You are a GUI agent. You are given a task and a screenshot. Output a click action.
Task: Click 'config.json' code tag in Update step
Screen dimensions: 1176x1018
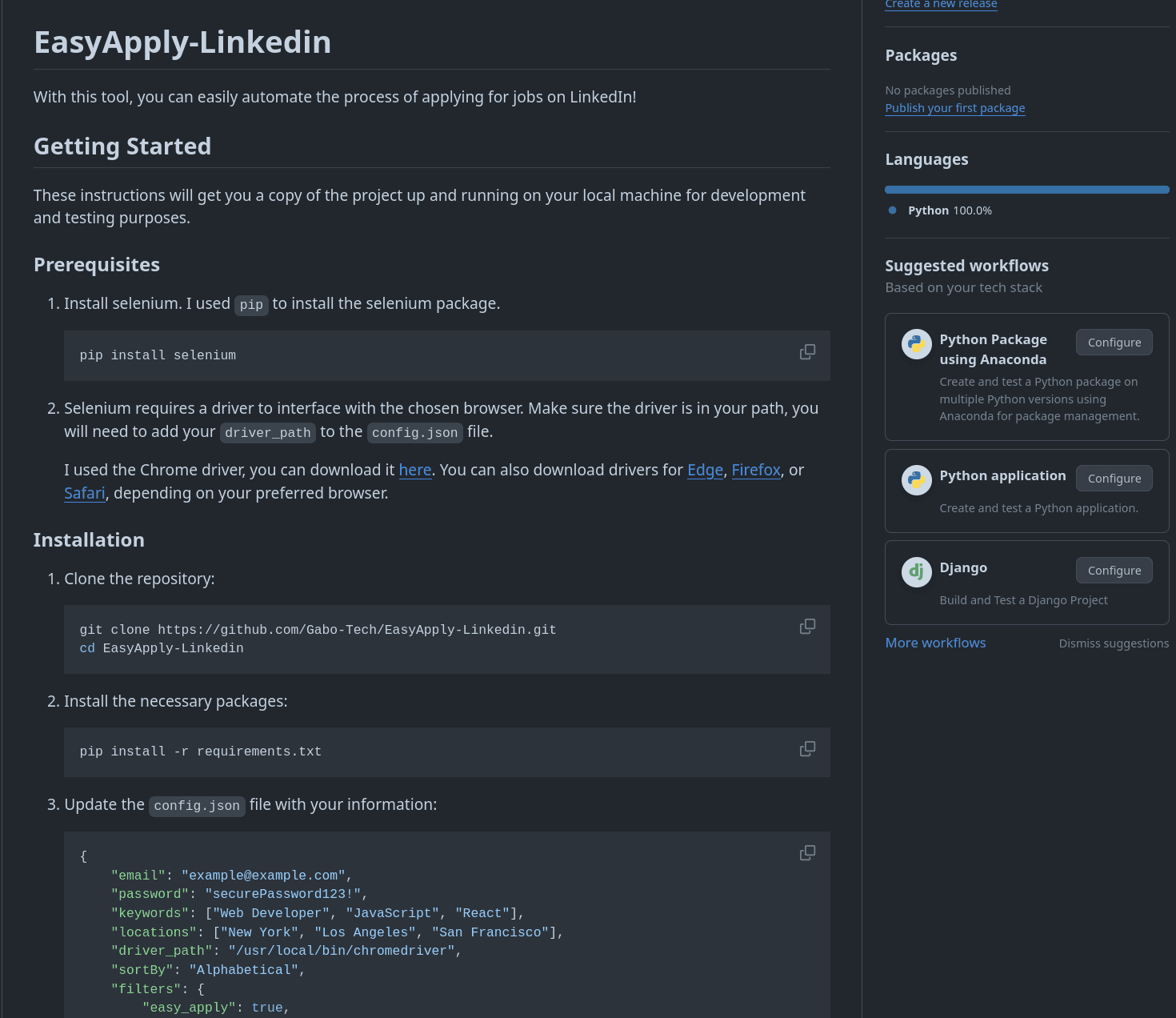(x=197, y=806)
